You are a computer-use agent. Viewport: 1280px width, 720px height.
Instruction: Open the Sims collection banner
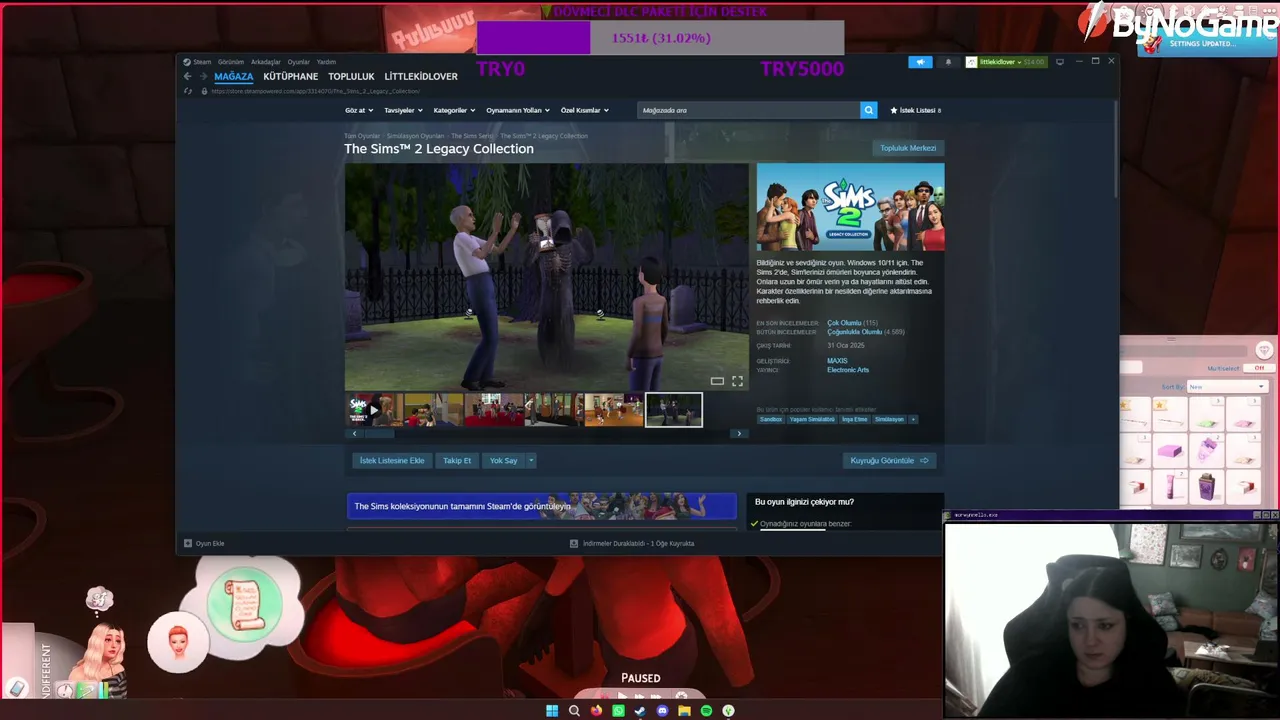(x=542, y=506)
